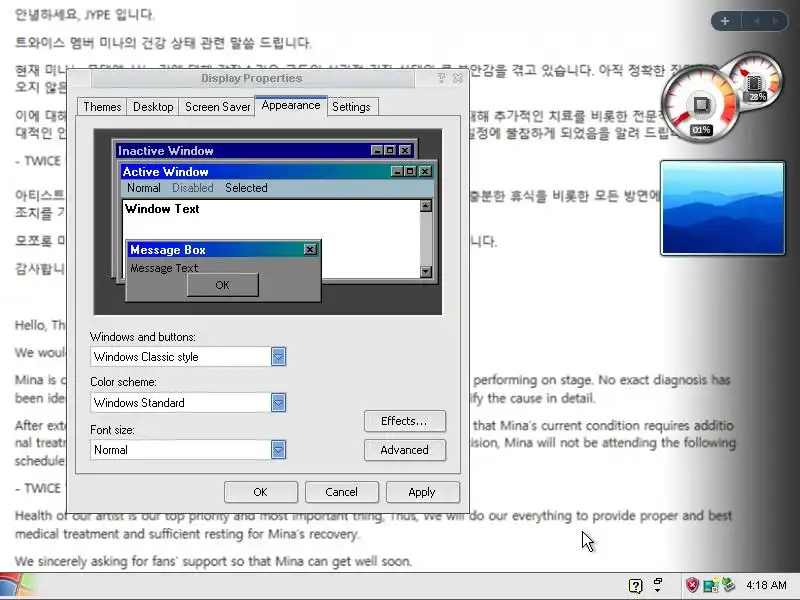Select the Appearance tab
The height and width of the screenshot is (600, 800).
(291, 106)
